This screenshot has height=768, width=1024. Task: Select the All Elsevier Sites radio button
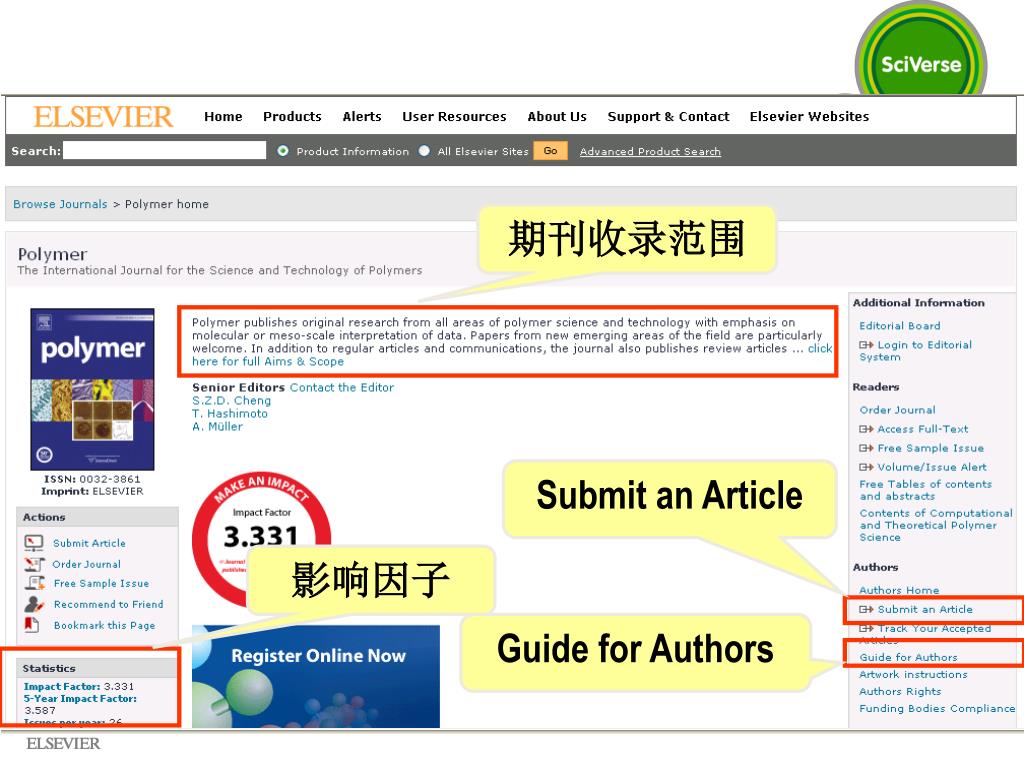[424, 151]
